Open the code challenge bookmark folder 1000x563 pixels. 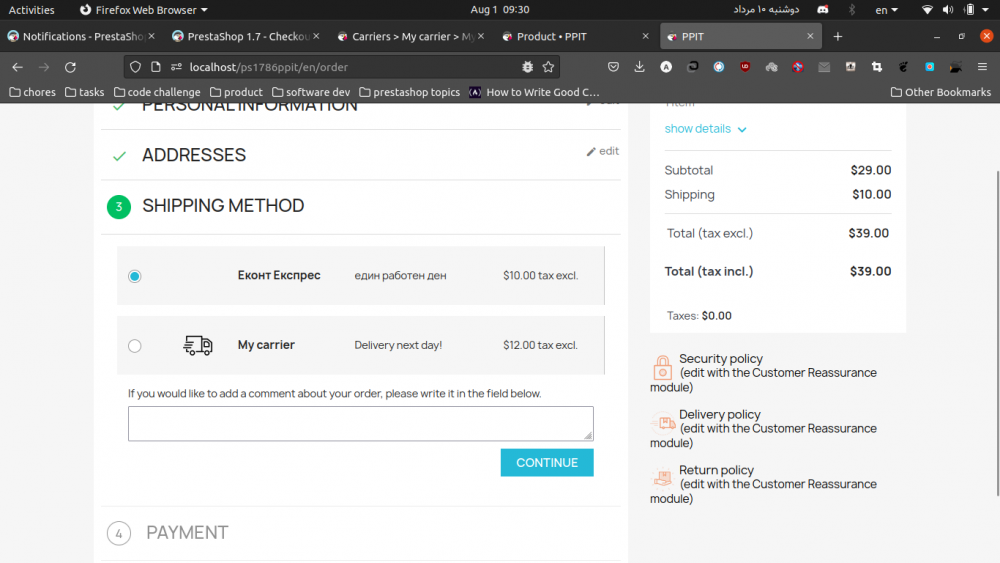tap(157, 92)
